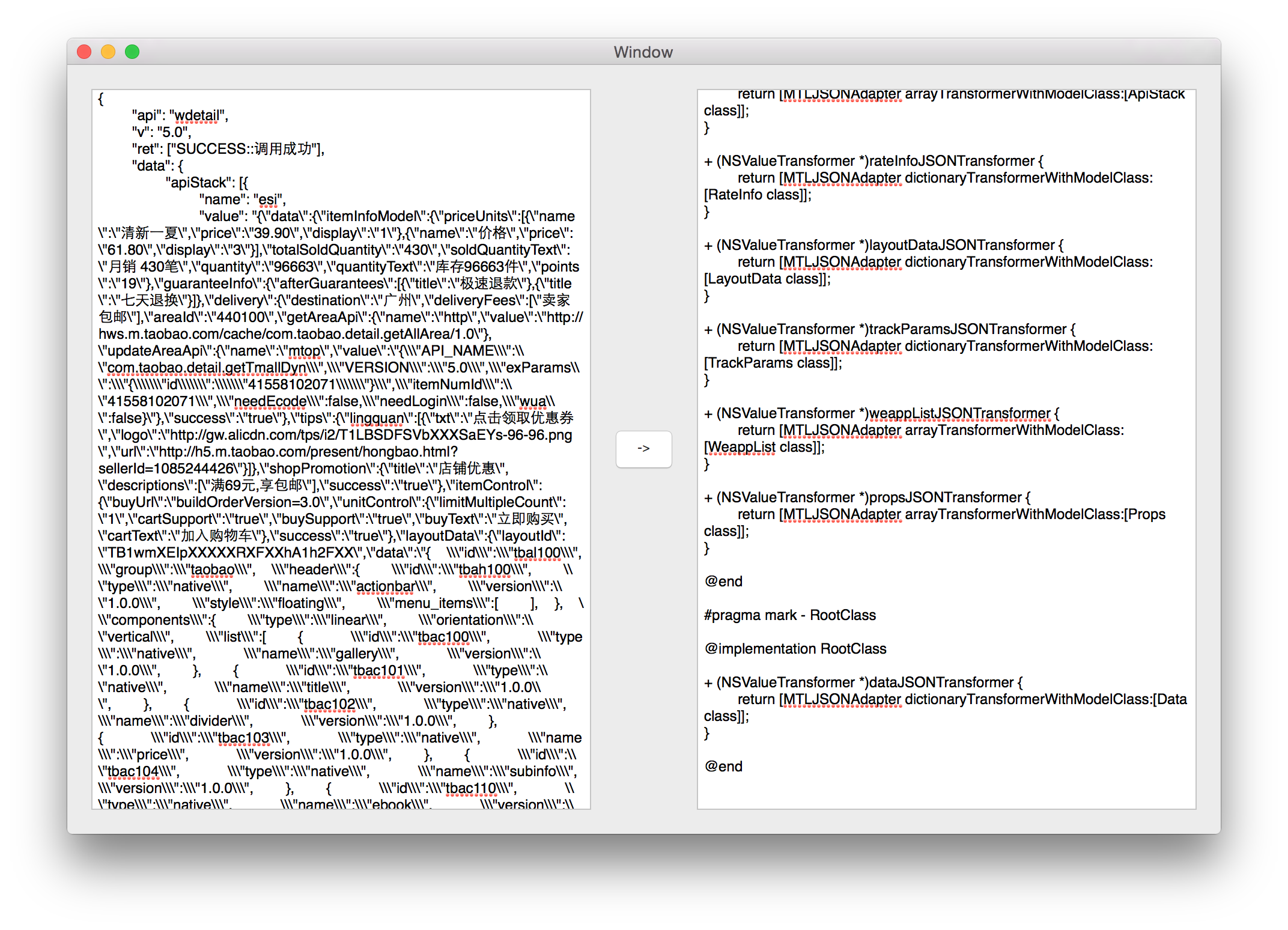Click the trackParamsJSONTransformer method line

[x=889, y=329]
